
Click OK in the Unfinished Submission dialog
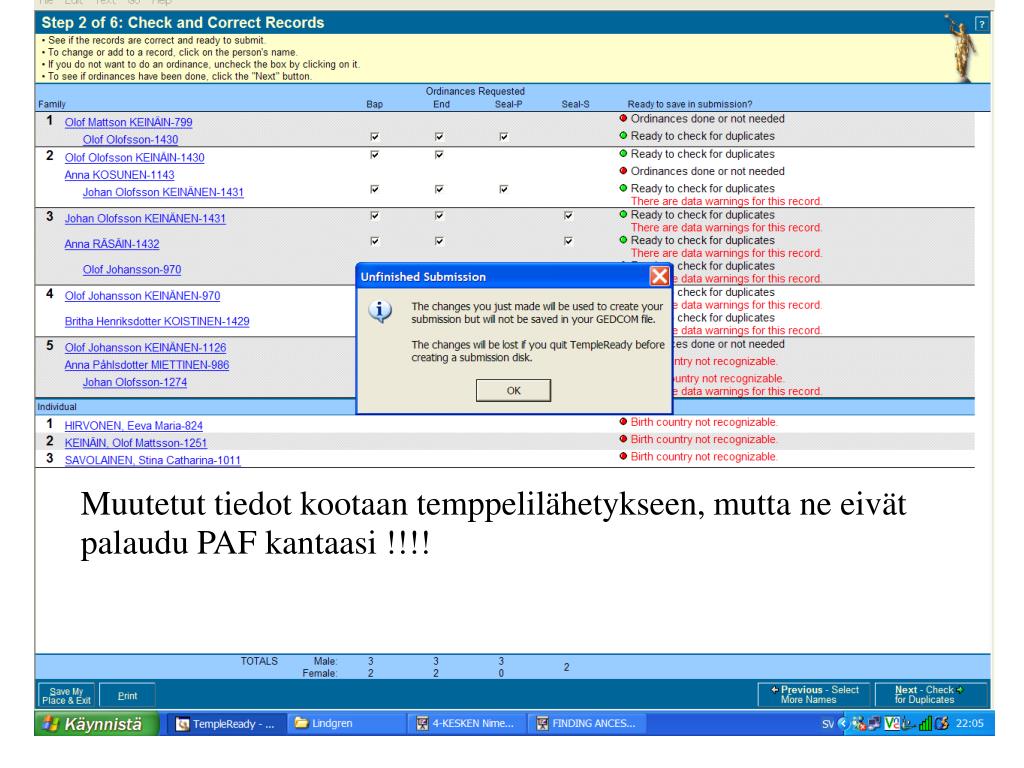pos(513,391)
